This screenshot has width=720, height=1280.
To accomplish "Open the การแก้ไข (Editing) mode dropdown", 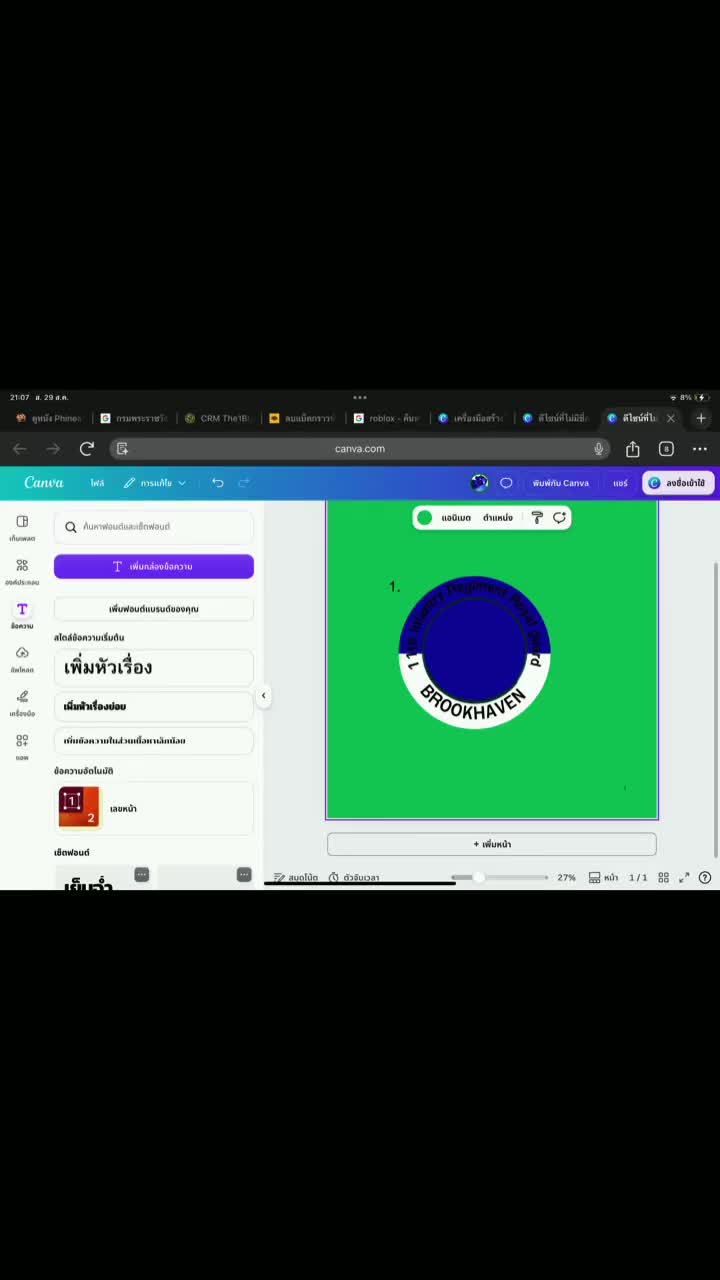I will tap(155, 483).
